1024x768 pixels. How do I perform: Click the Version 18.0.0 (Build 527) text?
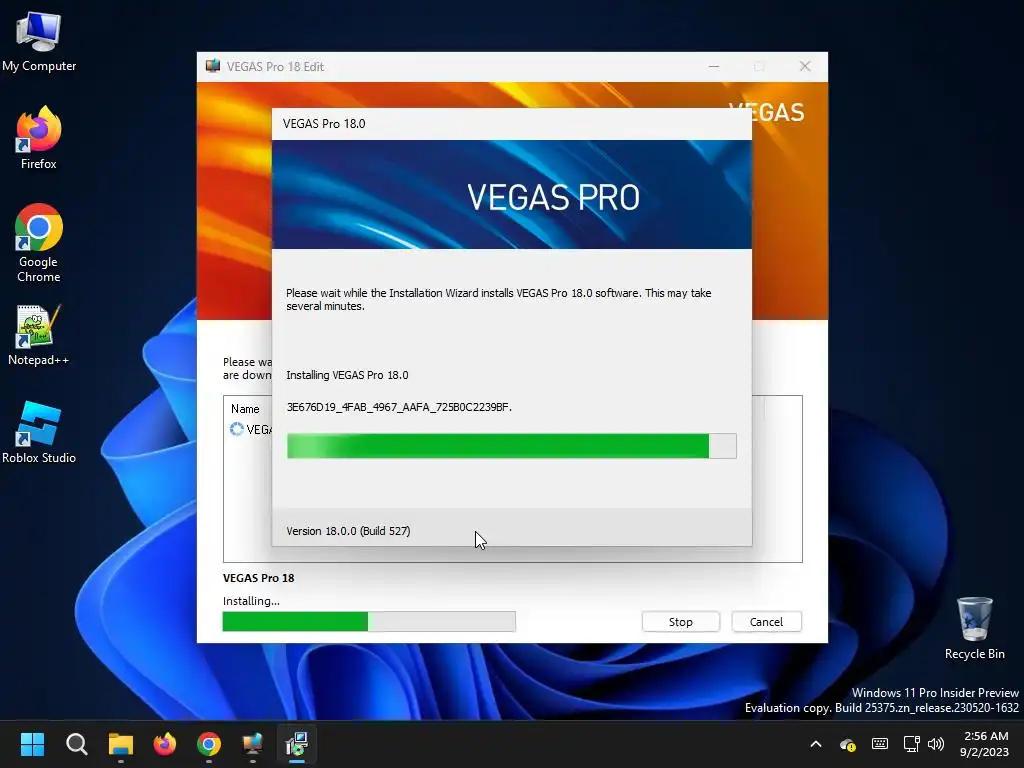coord(348,531)
